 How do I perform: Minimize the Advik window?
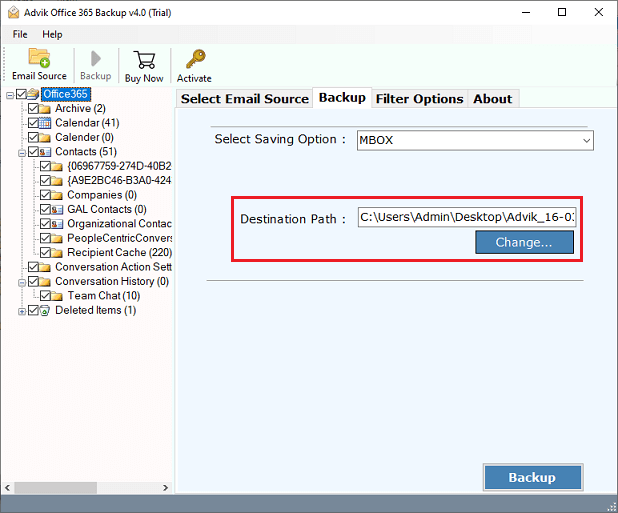click(x=526, y=12)
